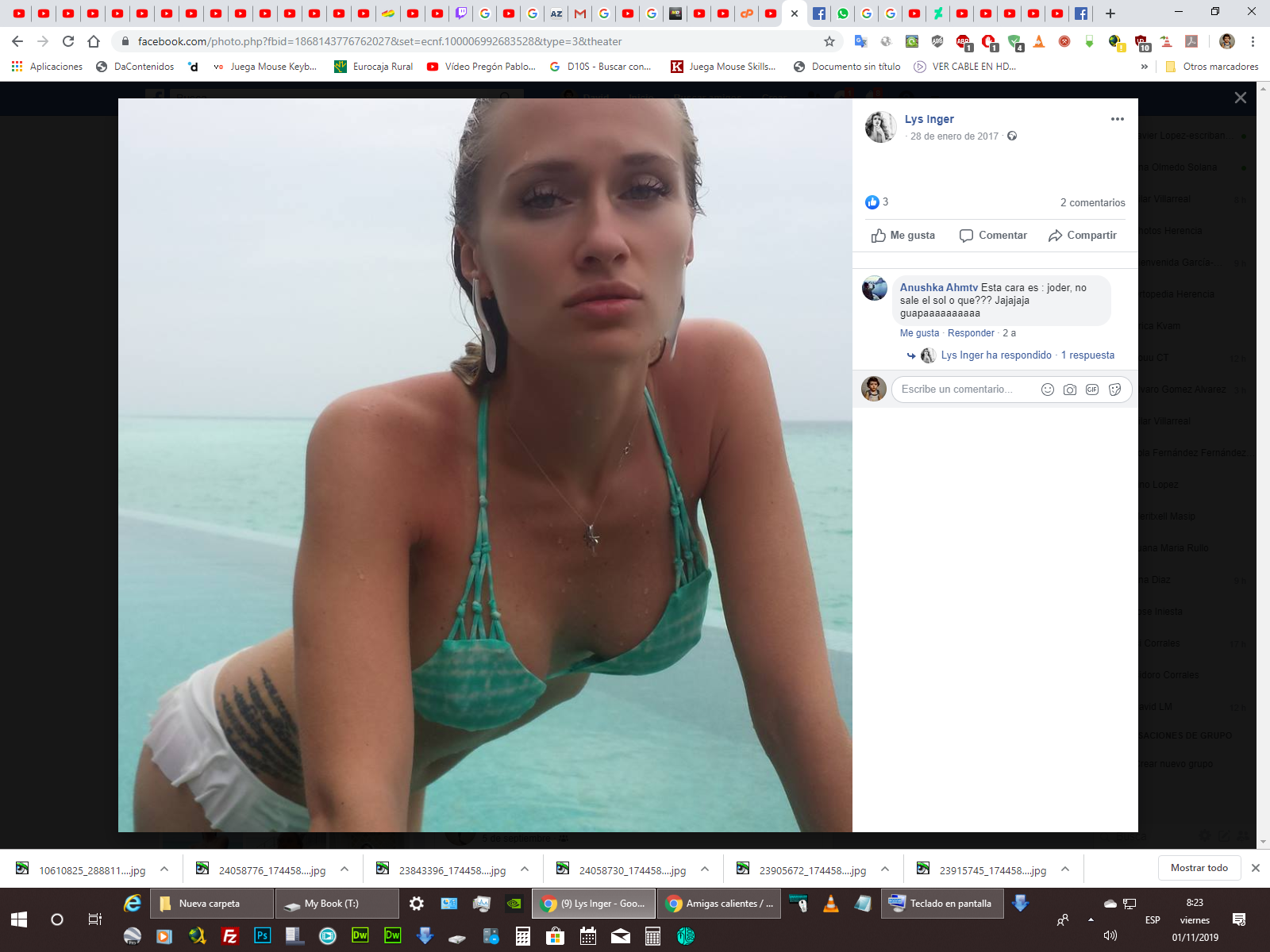The width and height of the screenshot is (1270, 952).
Task: Open Eurocaja Rural bookmark
Action: [382, 67]
